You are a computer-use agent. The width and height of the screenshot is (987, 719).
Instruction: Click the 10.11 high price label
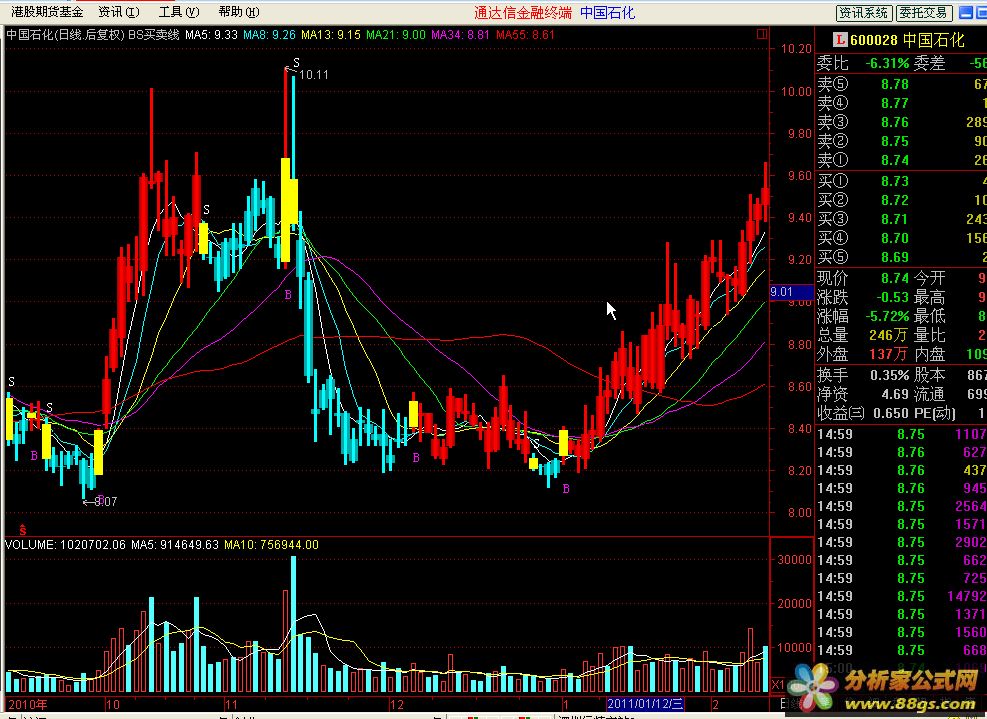coord(313,75)
